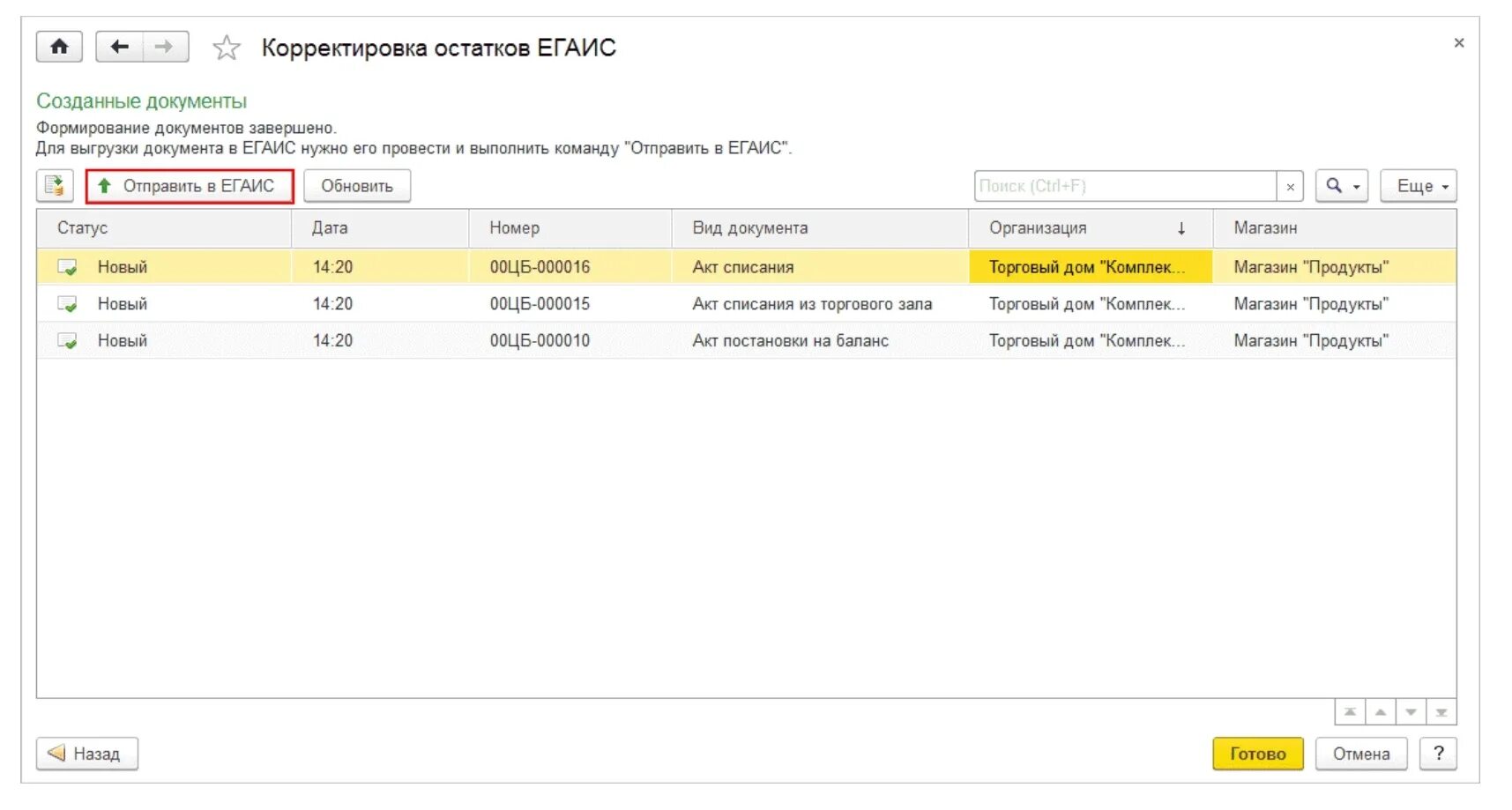Image resolution: width=1512 pixels, height=810 pixels.
Task: Jump to last row in list
Action: [1441, 712]
